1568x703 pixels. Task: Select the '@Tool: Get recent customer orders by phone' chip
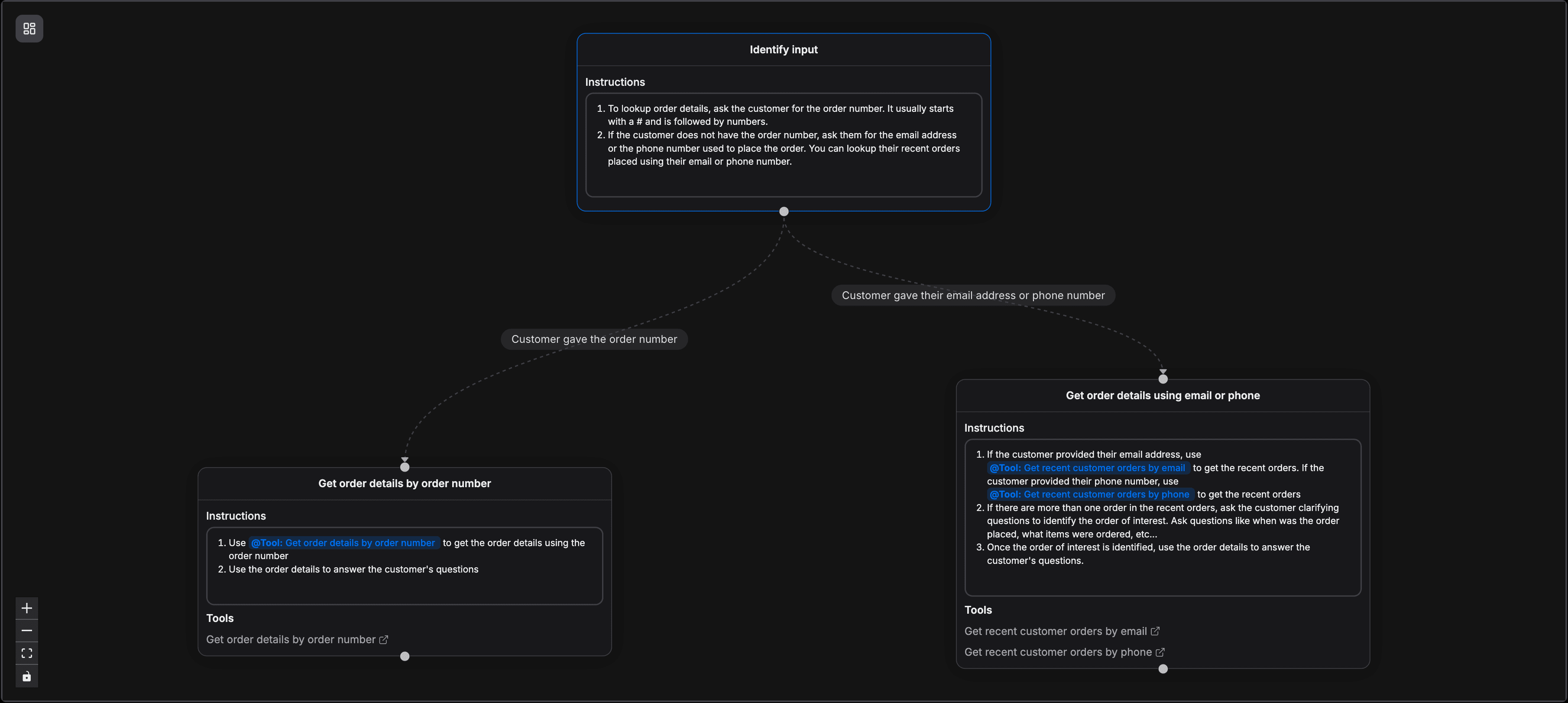click(x=1090, y=494)
